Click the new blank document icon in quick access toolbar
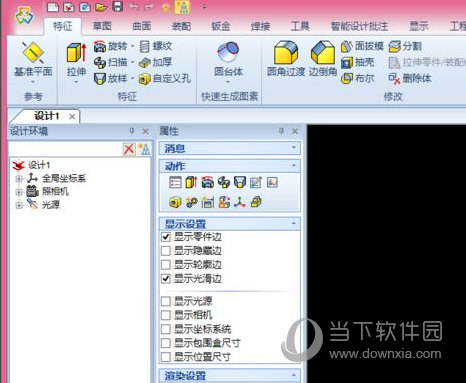The image size is (466, 383). pyautogui.click(x=53, y=7)
